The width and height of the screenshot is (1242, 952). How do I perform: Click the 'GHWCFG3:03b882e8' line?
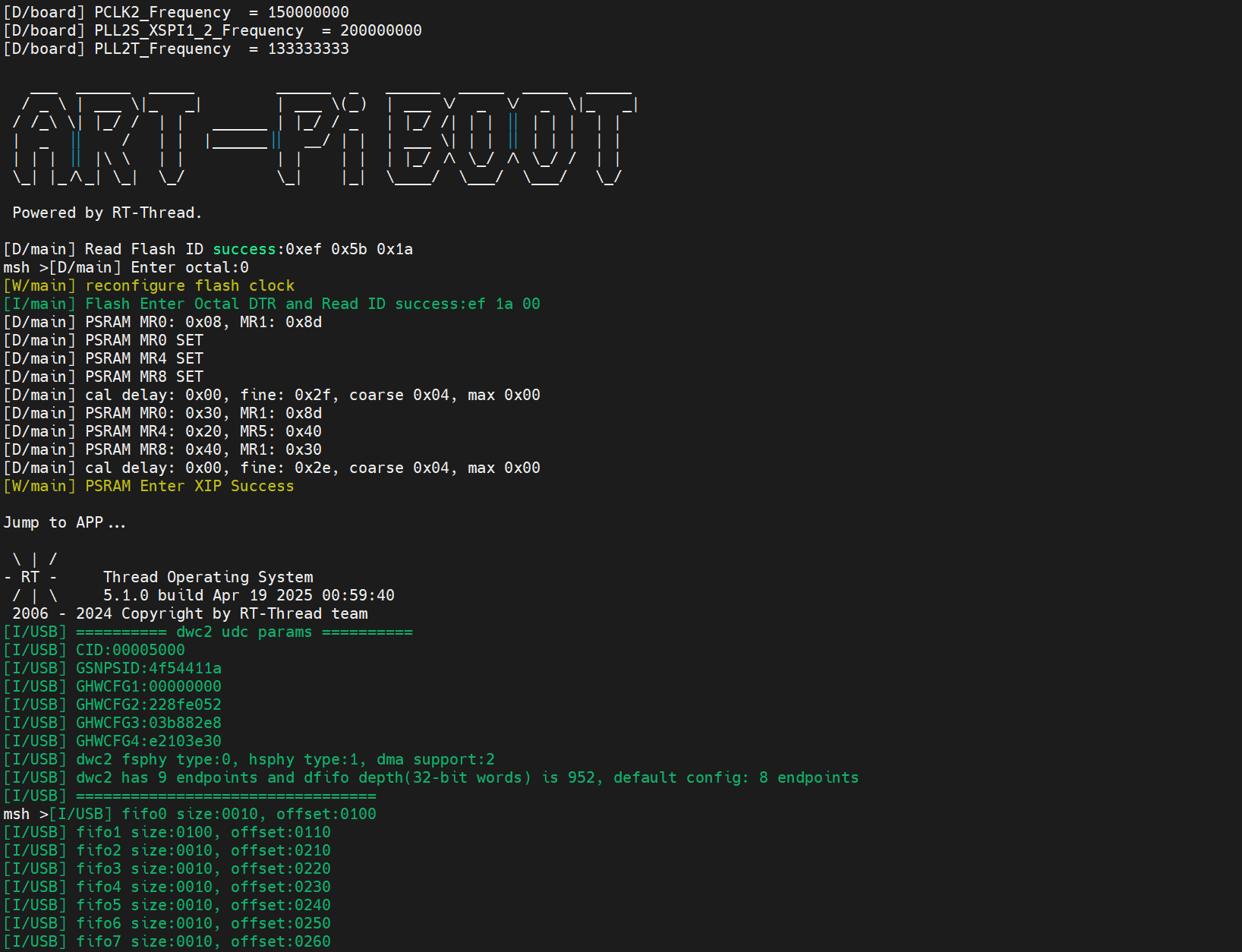pos(112,723)
